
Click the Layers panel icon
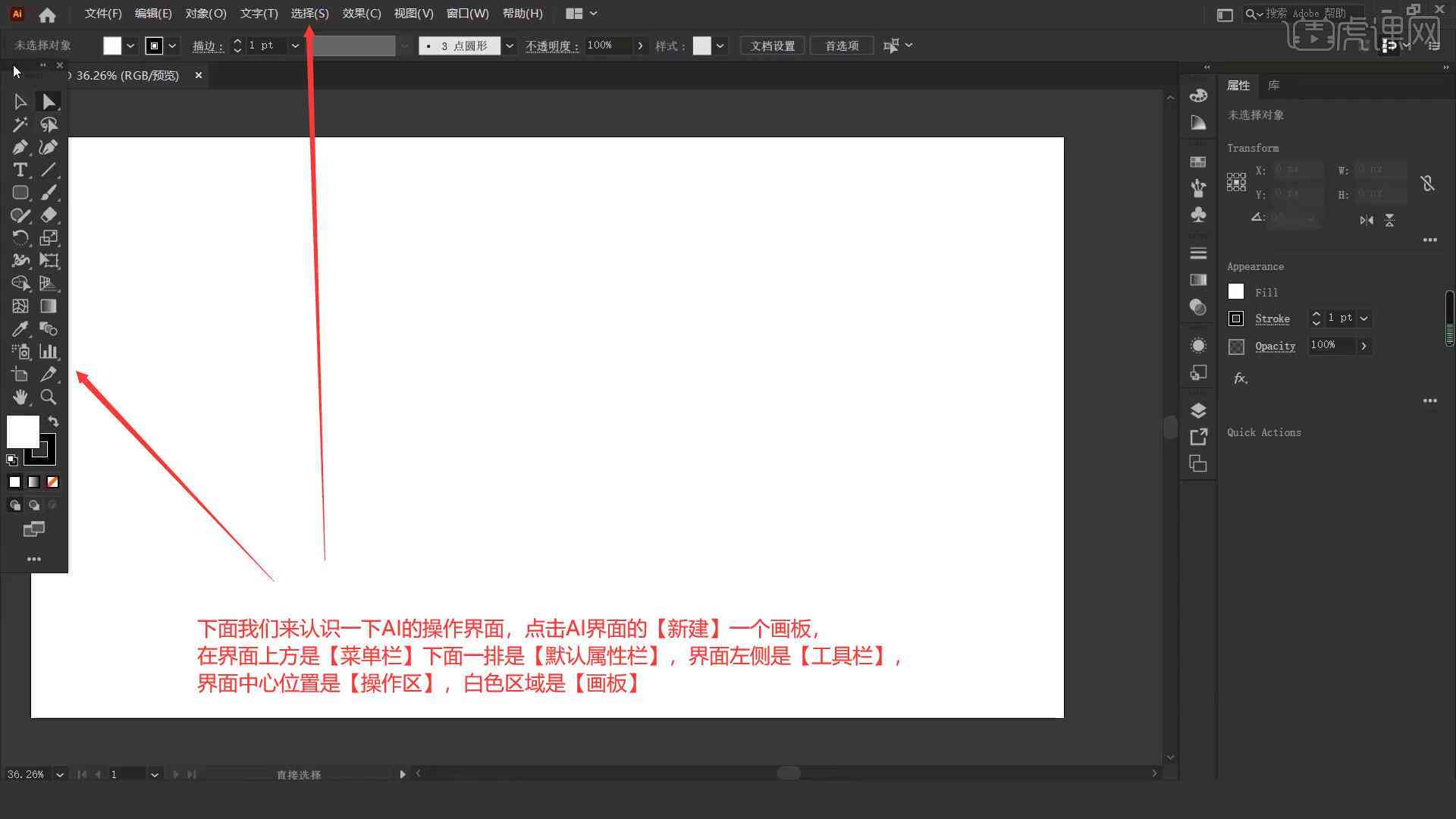pyautogui.click(x=1198, y=410)
